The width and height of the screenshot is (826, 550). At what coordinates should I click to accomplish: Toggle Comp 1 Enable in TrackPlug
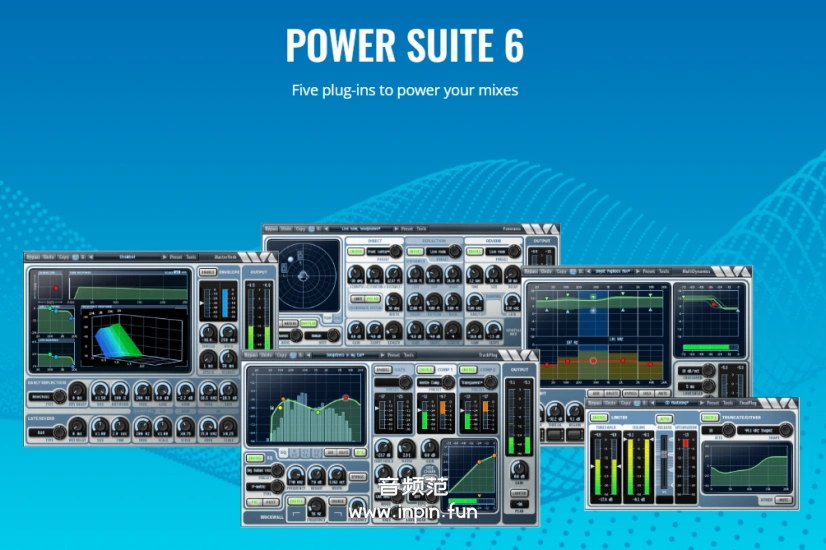[425, 369]
